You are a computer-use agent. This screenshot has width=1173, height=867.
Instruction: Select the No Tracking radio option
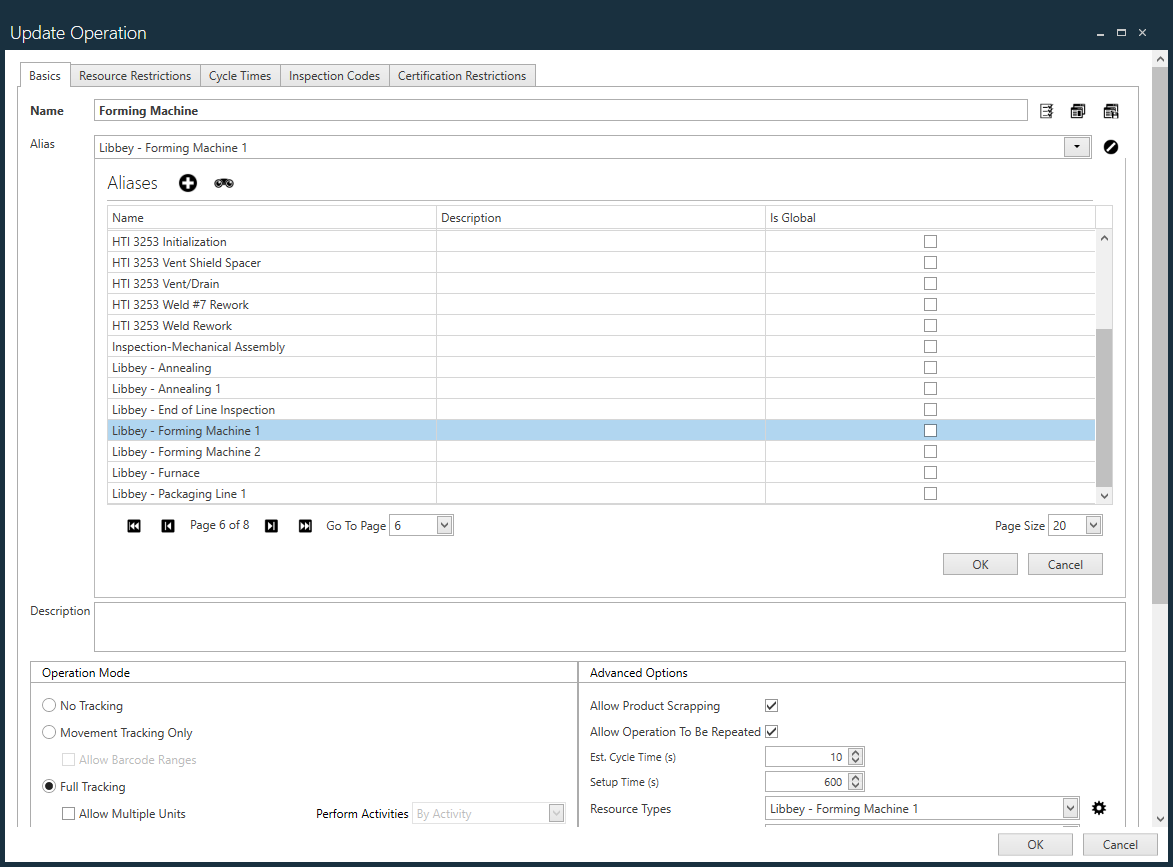(49, 705)
